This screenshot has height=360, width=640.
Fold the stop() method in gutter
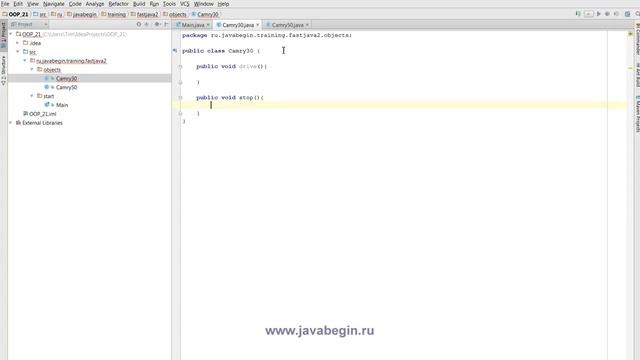[180, 98]
